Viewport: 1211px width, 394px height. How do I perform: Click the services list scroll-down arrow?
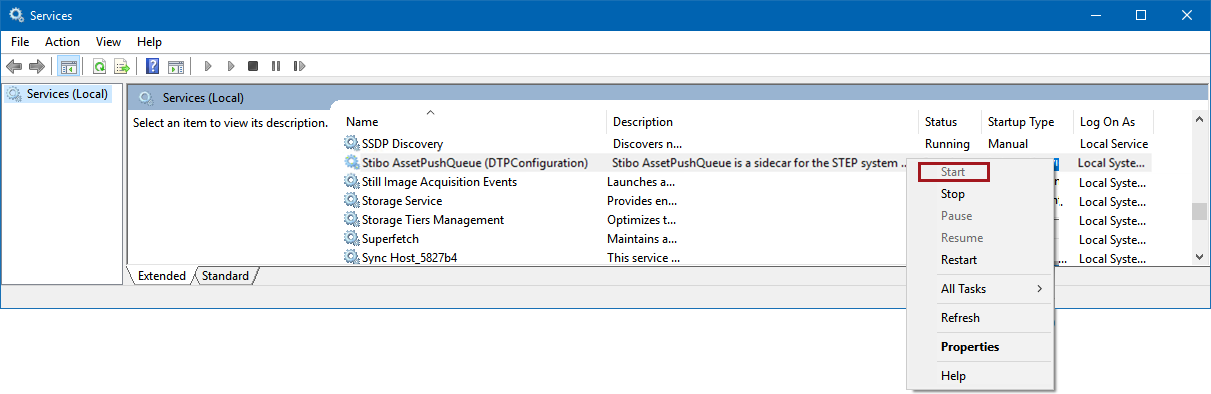(1200, 257)
